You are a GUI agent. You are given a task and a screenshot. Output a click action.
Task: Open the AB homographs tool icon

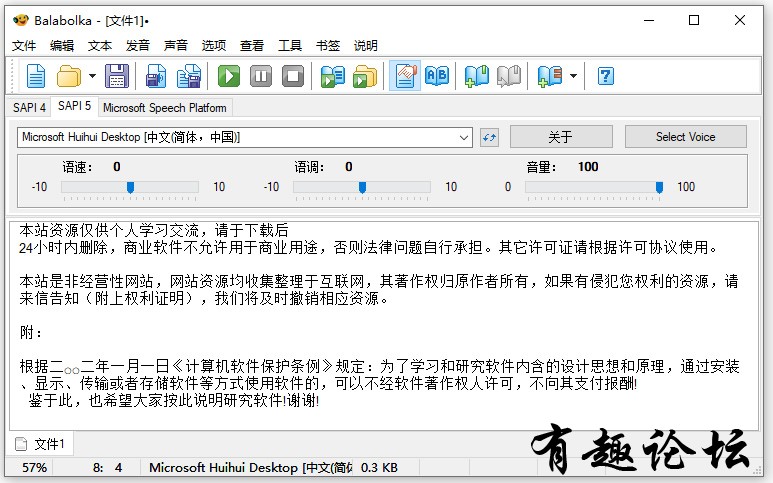coord(437,76)
